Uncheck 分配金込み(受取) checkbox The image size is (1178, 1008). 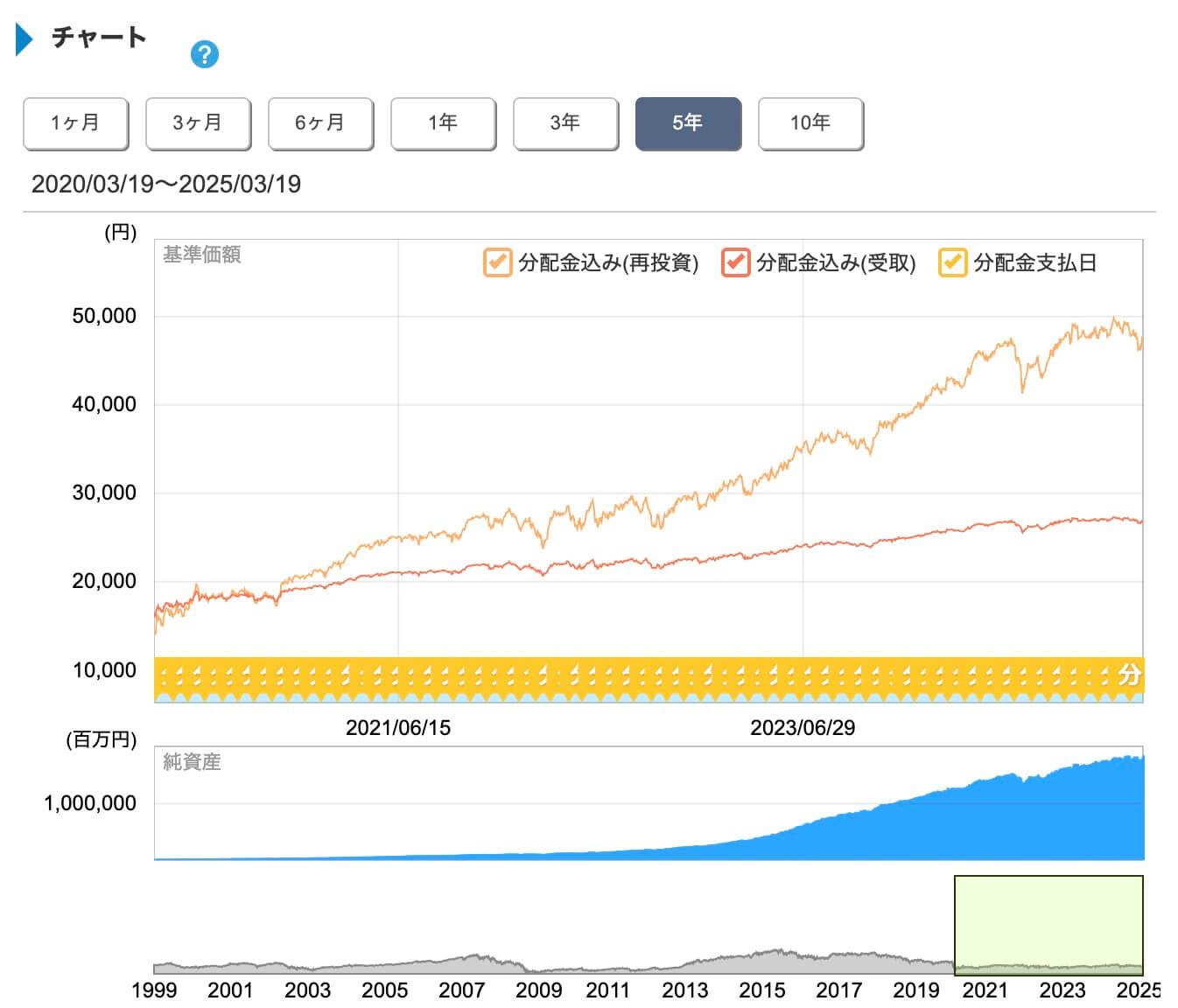point(735,262)
